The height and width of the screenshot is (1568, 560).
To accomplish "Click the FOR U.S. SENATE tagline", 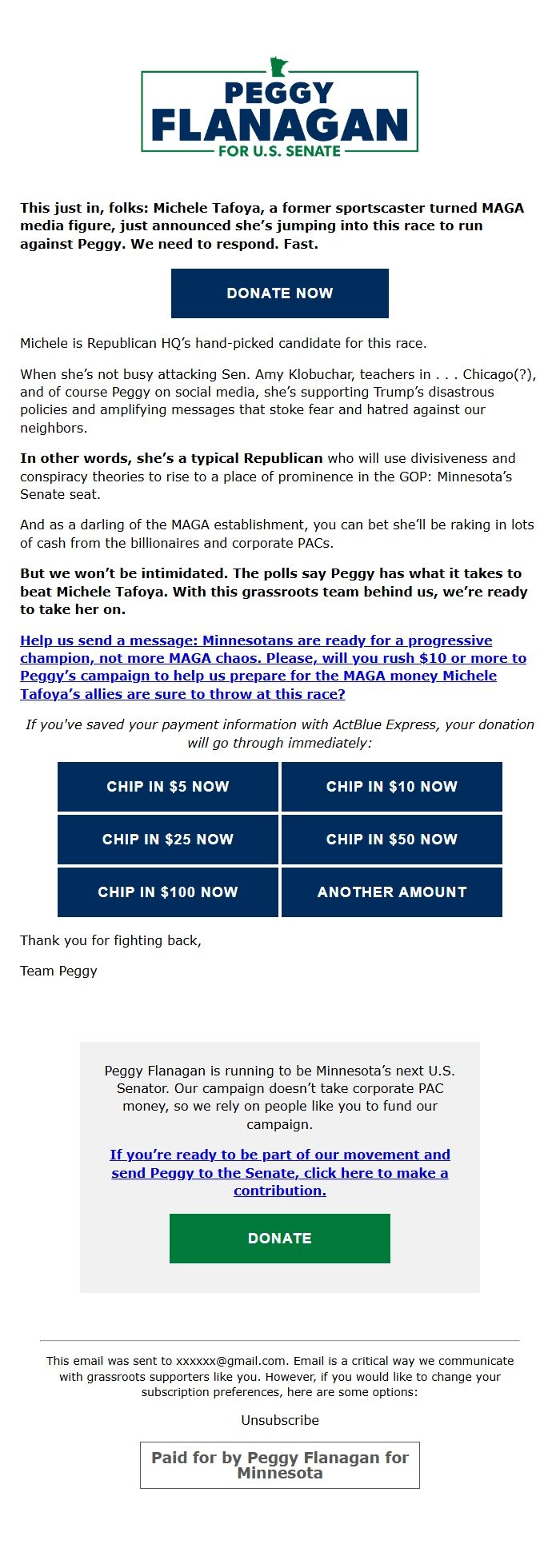I will click(278, 149).
